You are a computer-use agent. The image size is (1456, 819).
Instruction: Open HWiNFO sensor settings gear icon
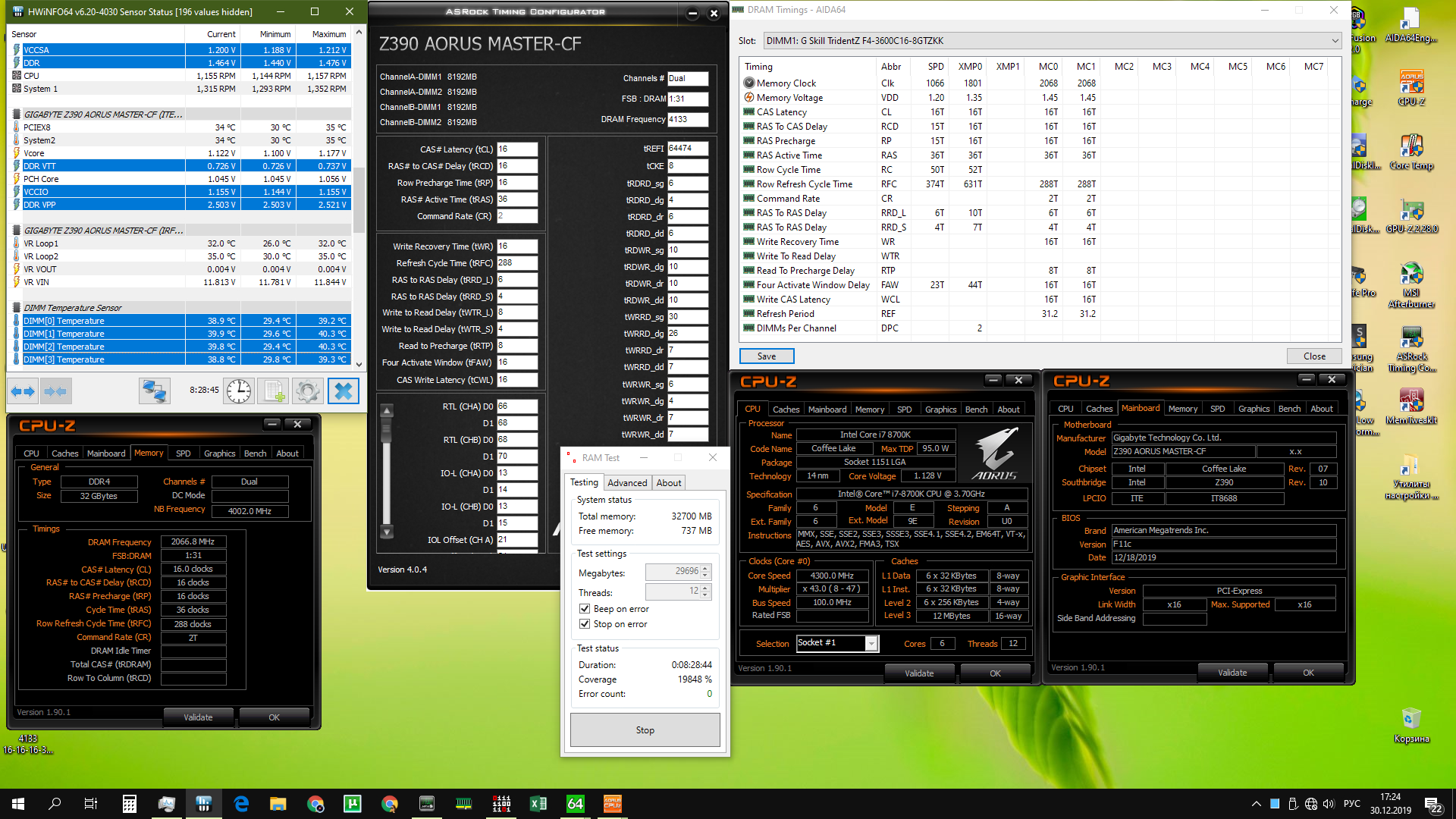(x=308, y=391)
